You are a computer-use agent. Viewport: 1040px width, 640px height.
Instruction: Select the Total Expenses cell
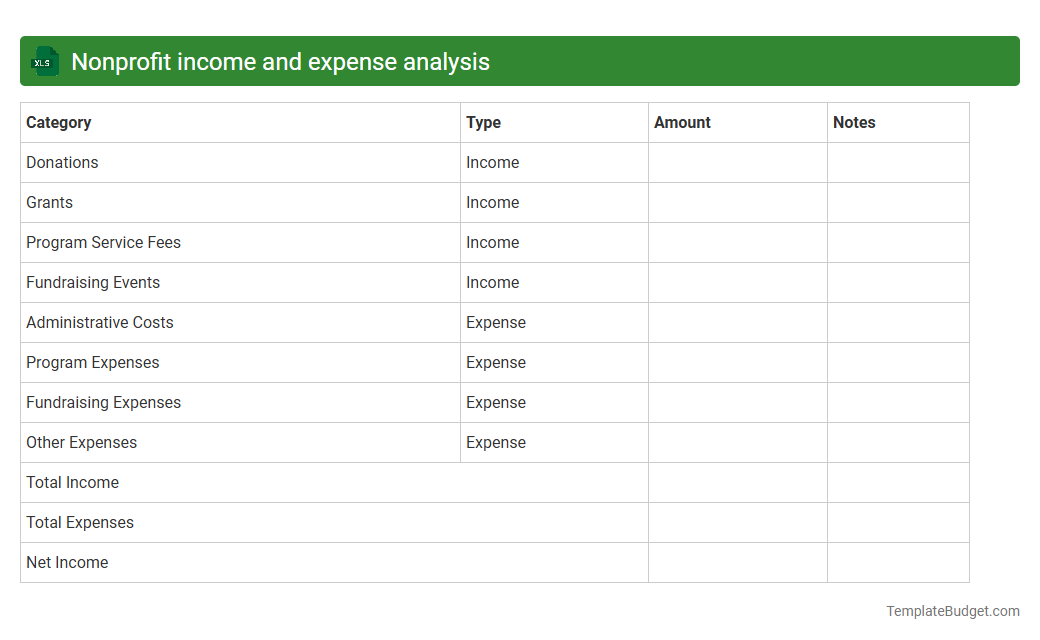(80, 522)
